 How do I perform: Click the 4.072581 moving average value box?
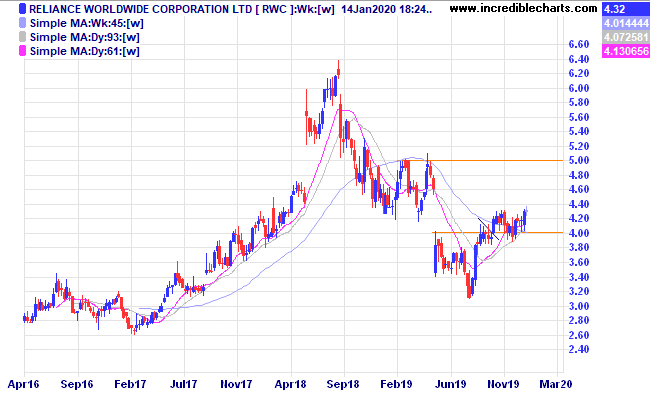point(625,37)
